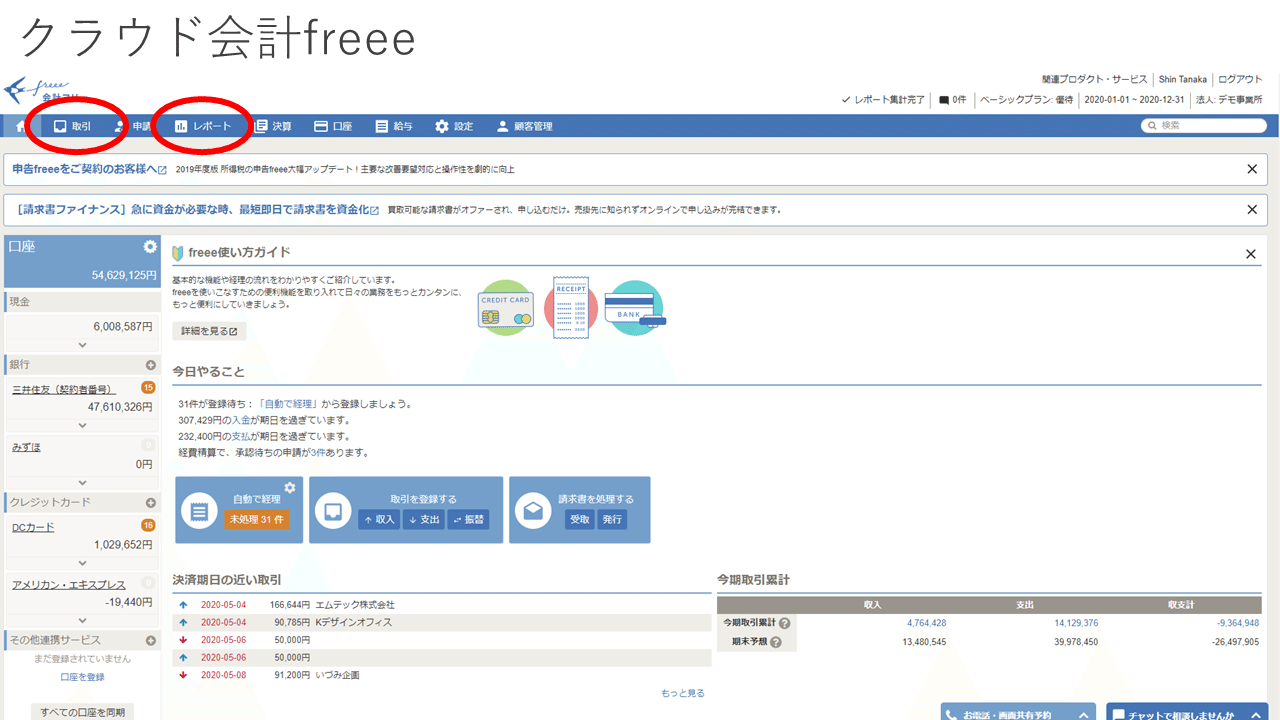Open the 入金 overdue link

point(242,420)
